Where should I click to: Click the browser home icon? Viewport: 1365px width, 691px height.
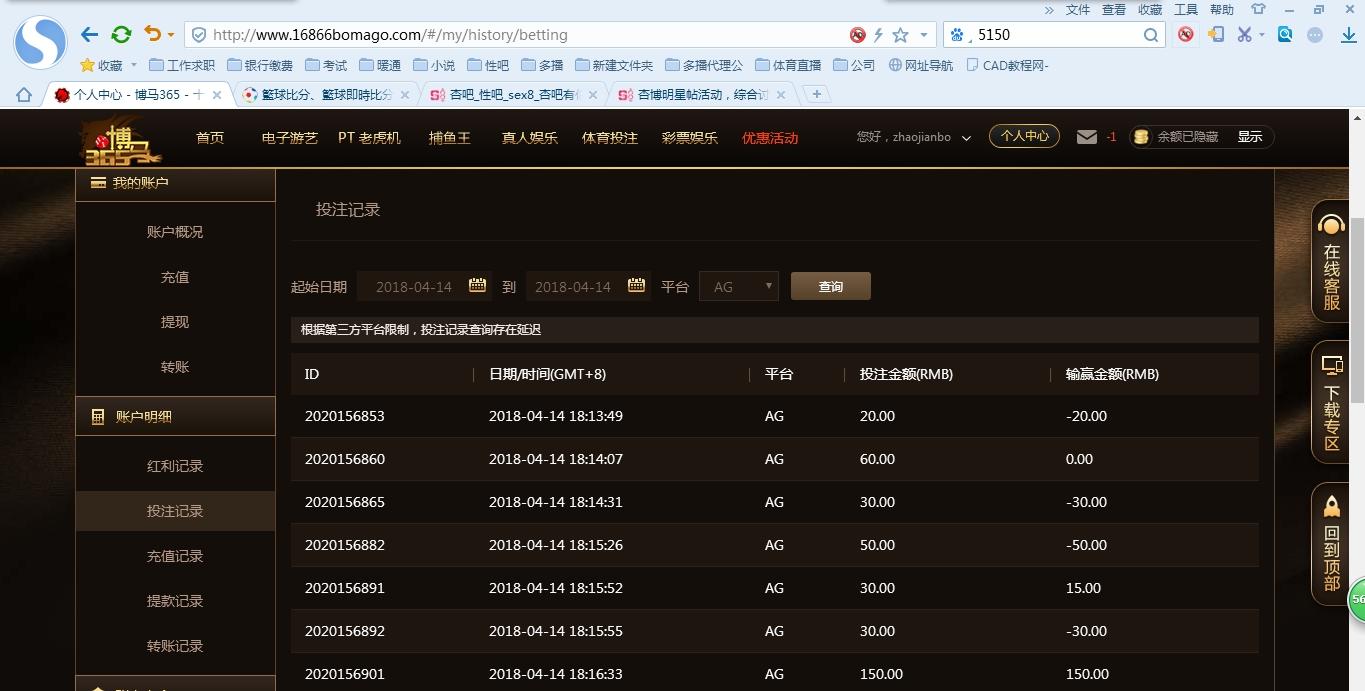(24, 95)
